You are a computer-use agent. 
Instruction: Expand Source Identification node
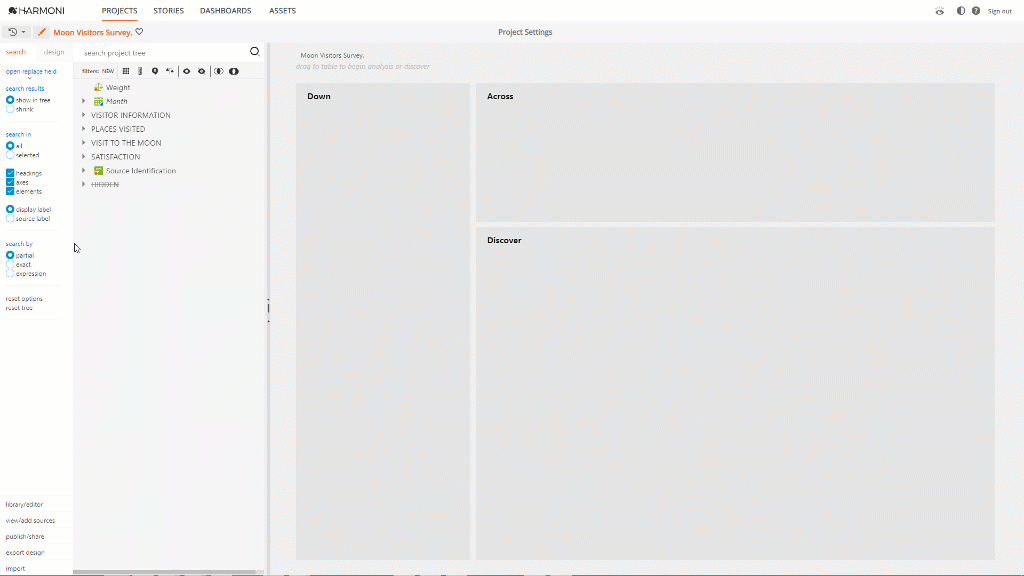click(x=84, y=170)
